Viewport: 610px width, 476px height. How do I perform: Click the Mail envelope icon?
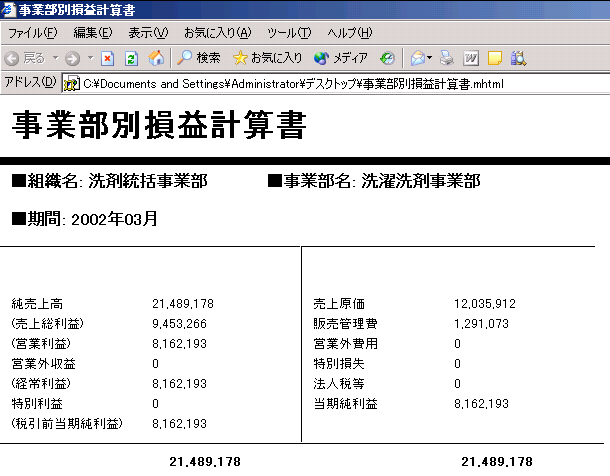tap(417, 58)
